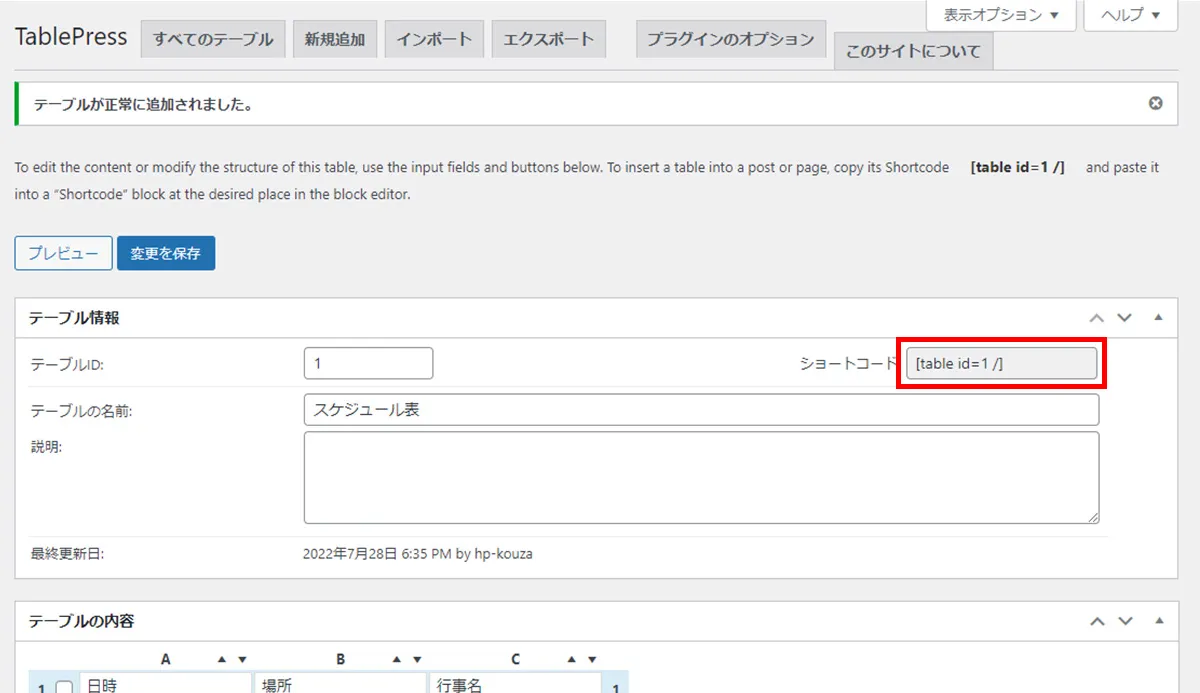Move テーブル情報 panel up
1200x693 pixels.
pos(1097,318)
